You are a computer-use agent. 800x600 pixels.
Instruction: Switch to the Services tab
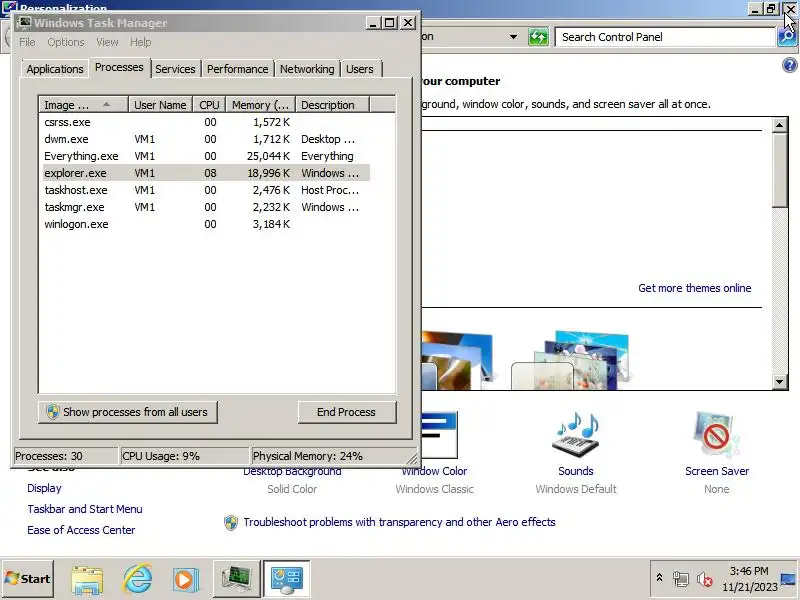(x=175, y=69)
